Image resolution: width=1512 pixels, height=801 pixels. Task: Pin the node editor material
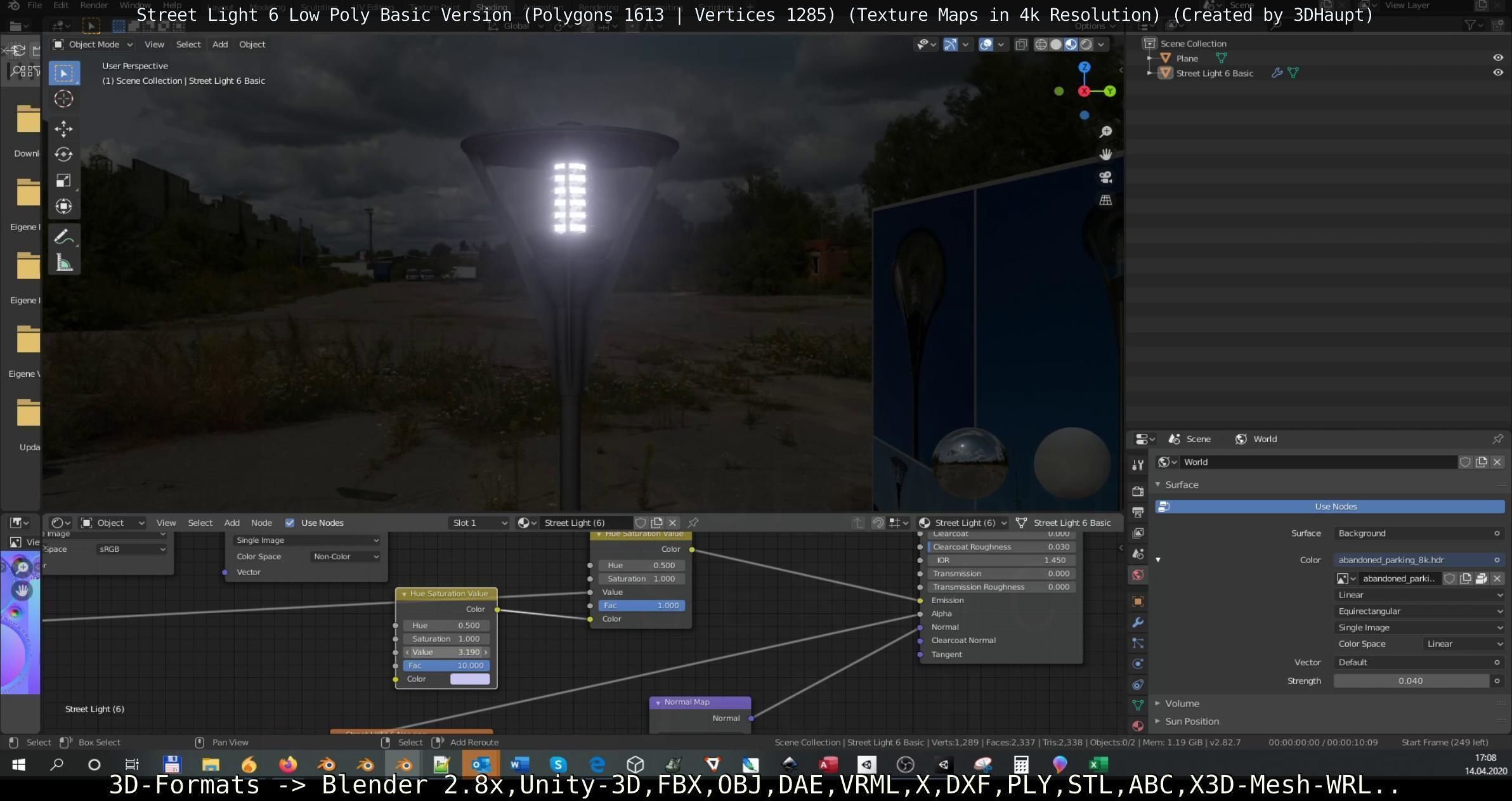[x=693, y=523]
